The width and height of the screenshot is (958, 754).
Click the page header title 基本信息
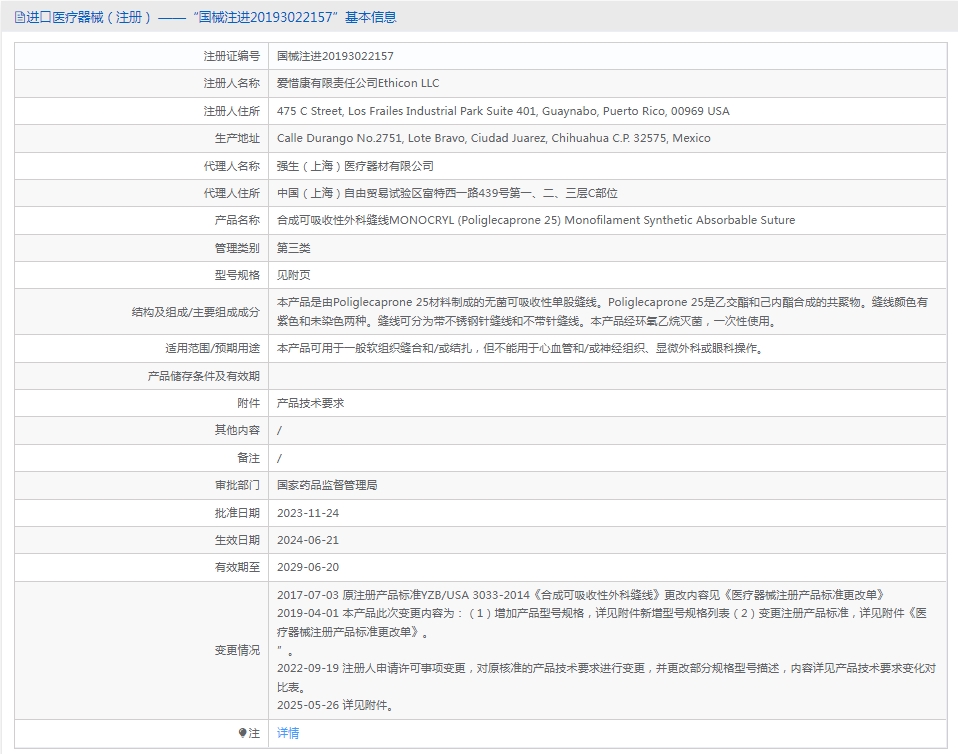pyautogui.click(x=370, y=17)
